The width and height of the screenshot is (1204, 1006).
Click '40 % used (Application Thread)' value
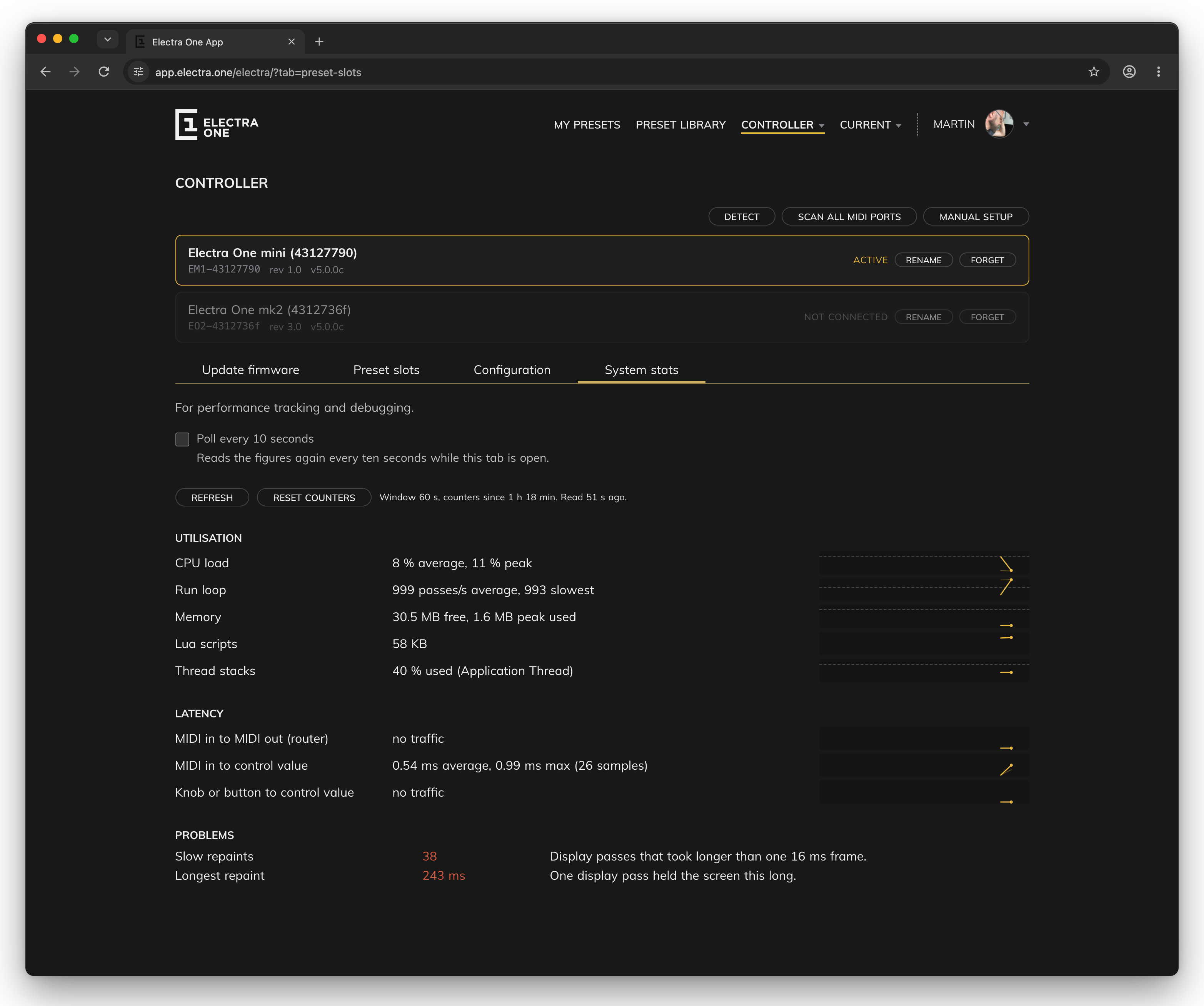coord(483,671)
